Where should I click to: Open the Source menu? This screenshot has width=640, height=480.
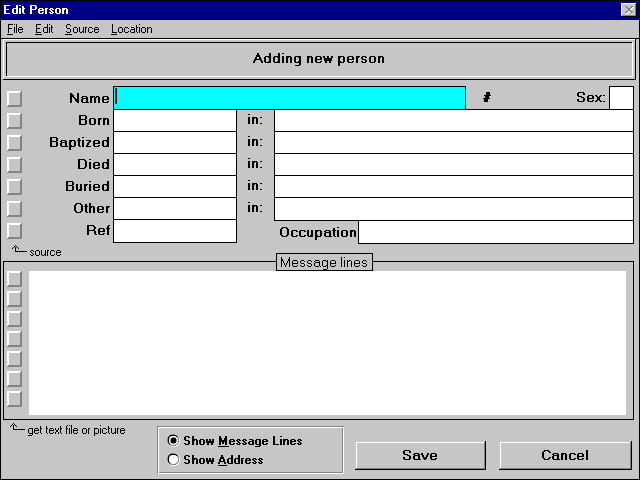82,29
